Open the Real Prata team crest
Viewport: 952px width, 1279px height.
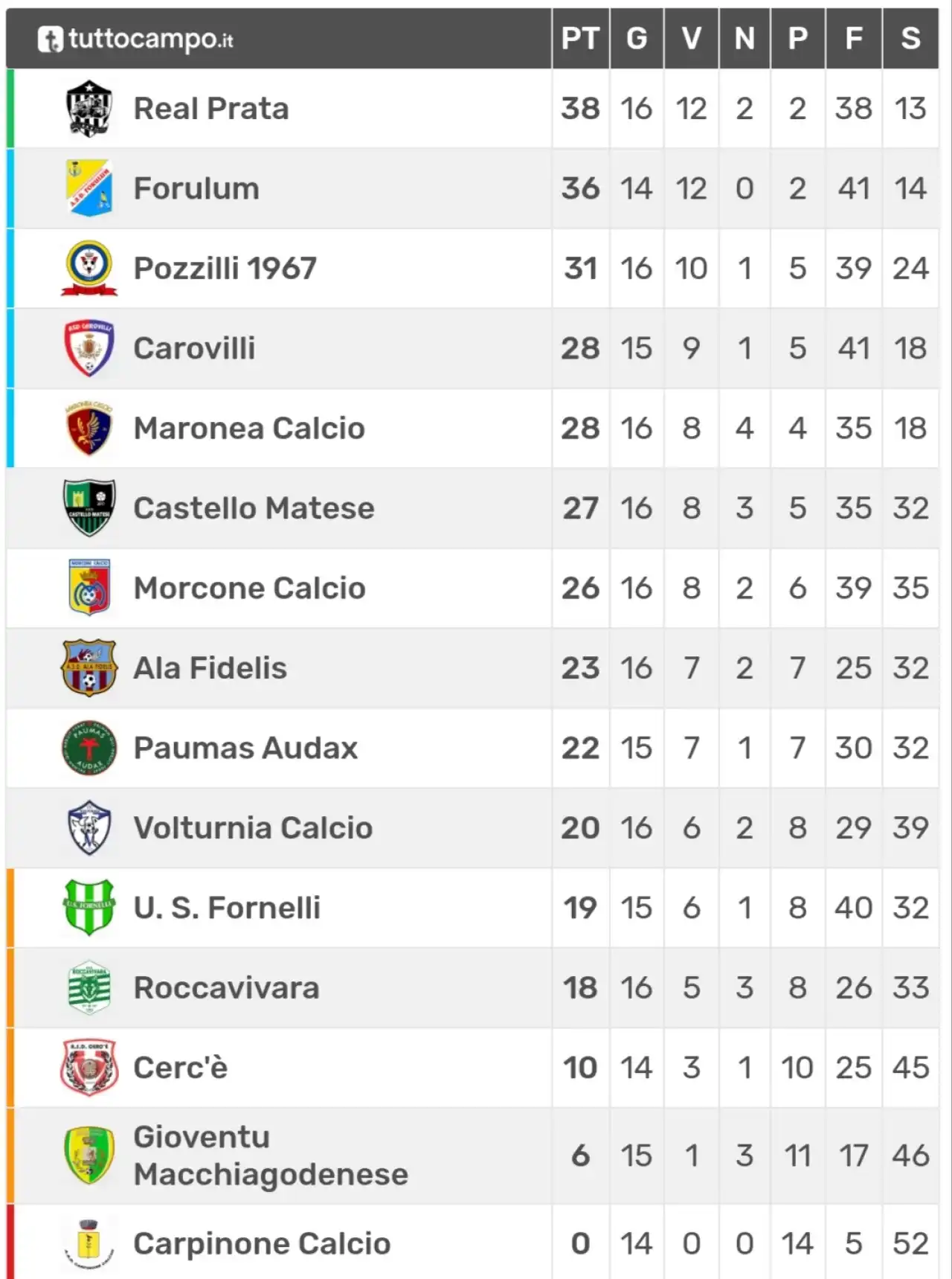[x=89, y=109]
